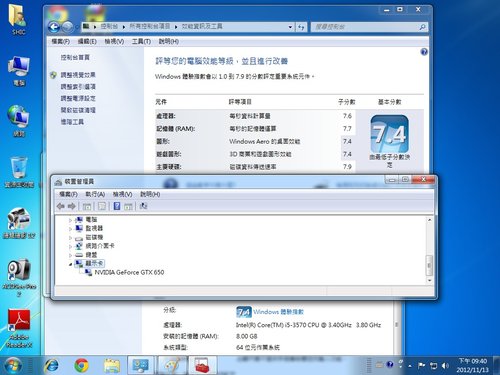Launch Internet Explorer from the taskbar
Viewport: 500px width, 375px height.
tap(51, 366)
